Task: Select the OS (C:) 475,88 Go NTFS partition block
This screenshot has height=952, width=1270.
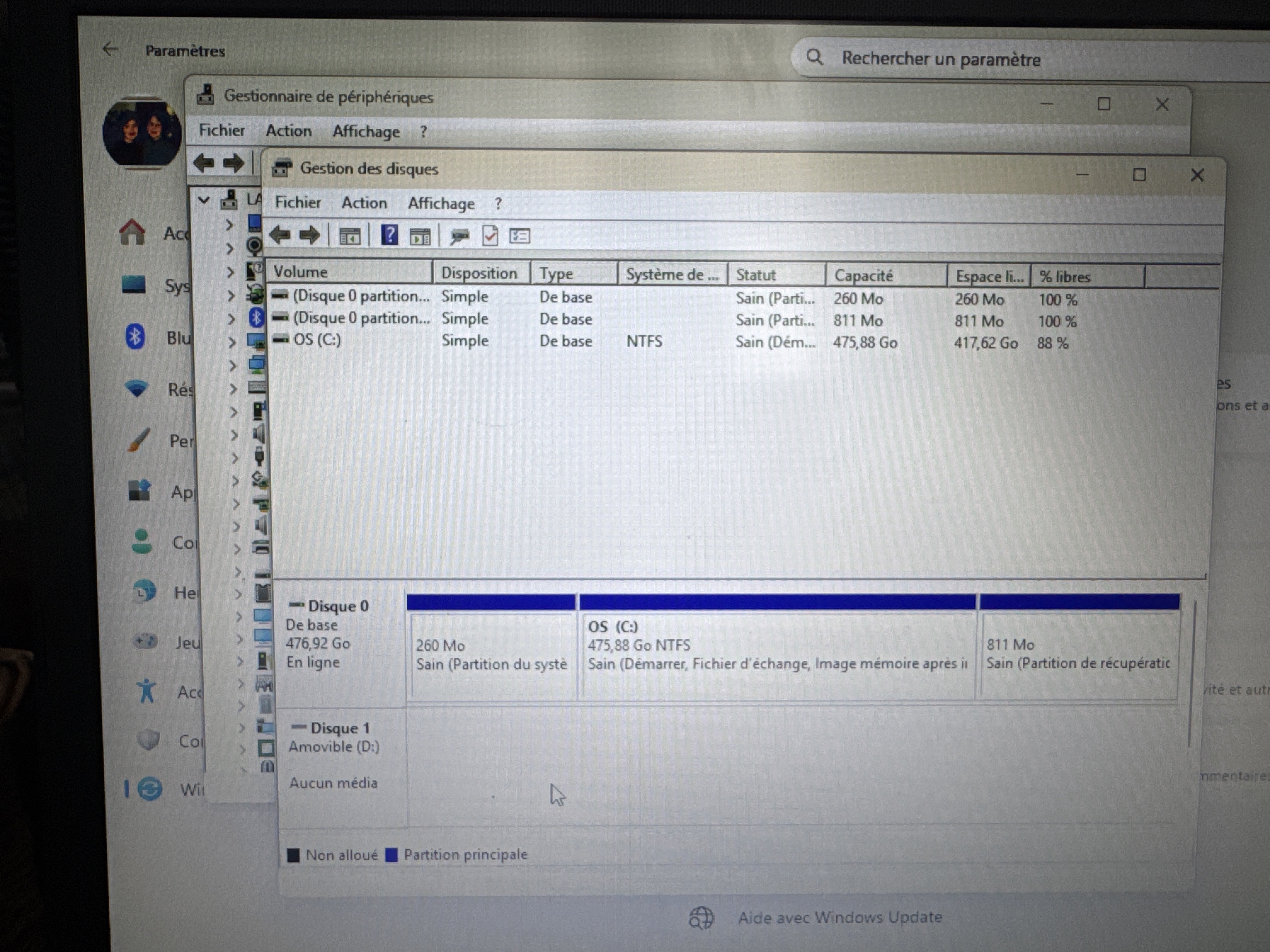Action: click(x=778, y=647)
